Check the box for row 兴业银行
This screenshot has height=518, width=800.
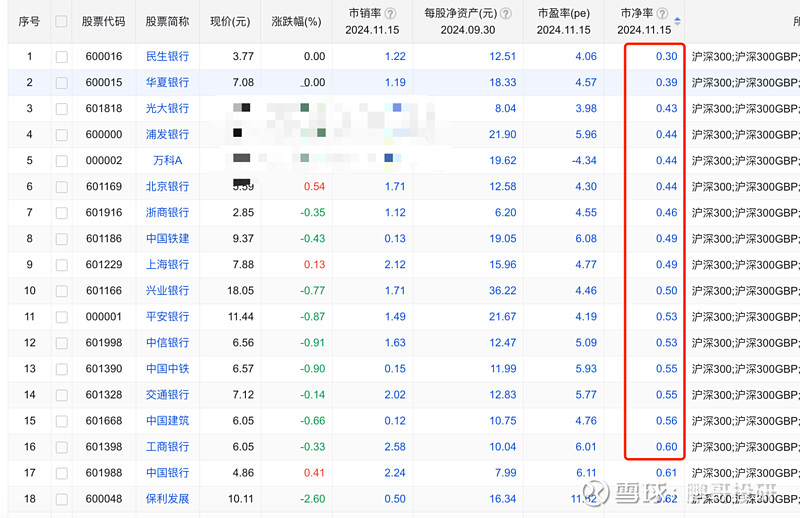pos(61,291)
